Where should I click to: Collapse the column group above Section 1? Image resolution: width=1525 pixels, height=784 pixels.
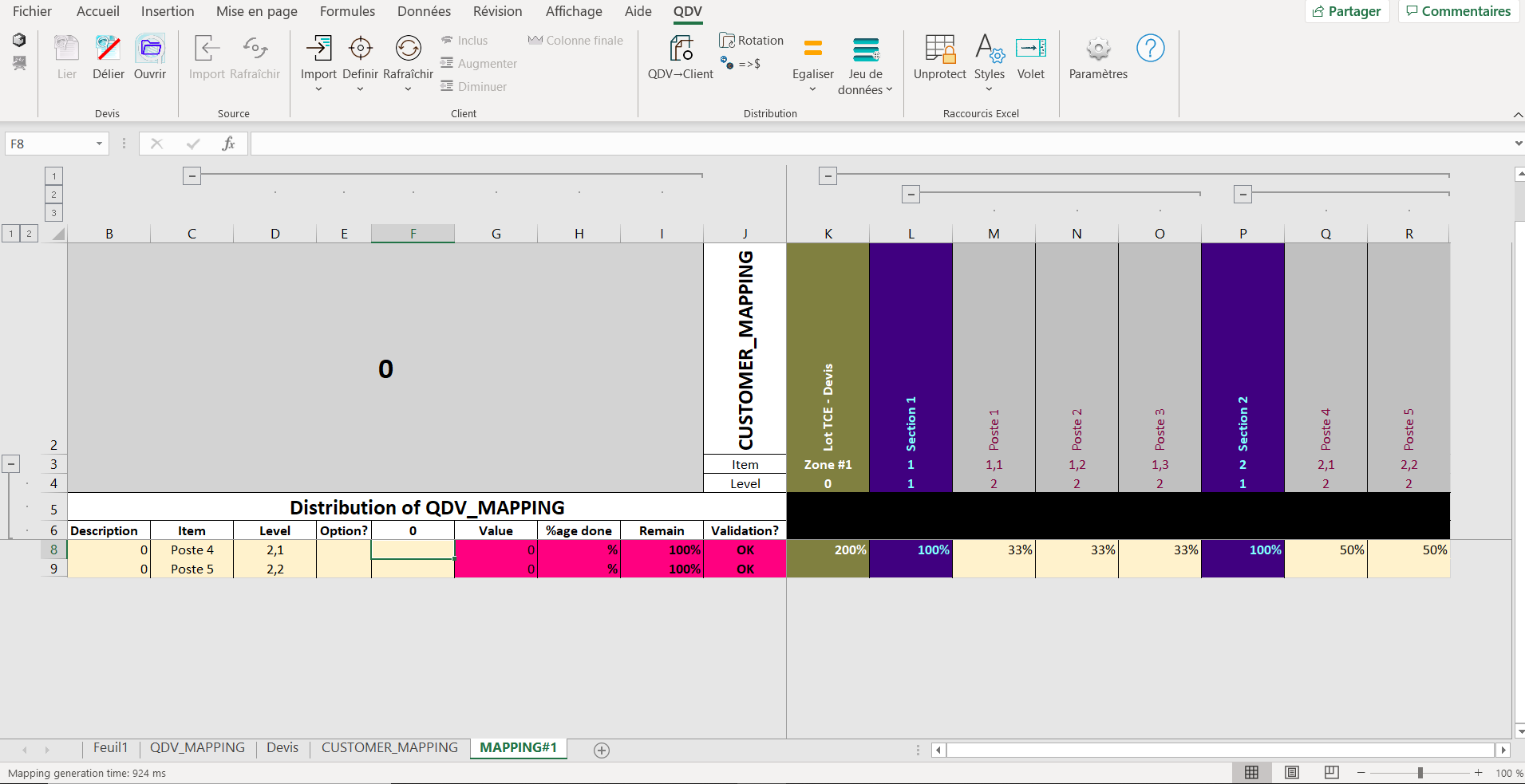[x=911, y=194]
